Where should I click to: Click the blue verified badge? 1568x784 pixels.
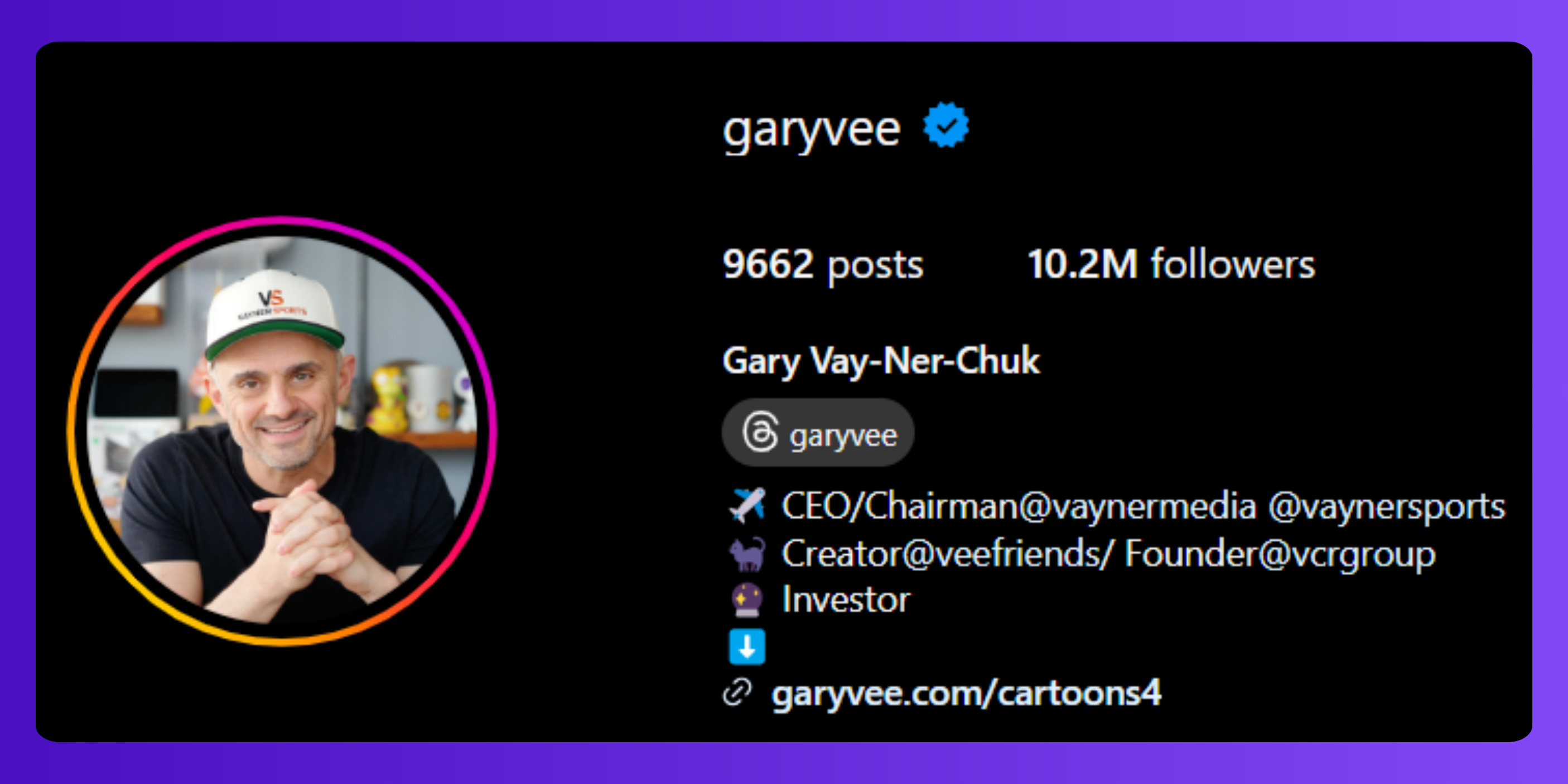point(945,125)
